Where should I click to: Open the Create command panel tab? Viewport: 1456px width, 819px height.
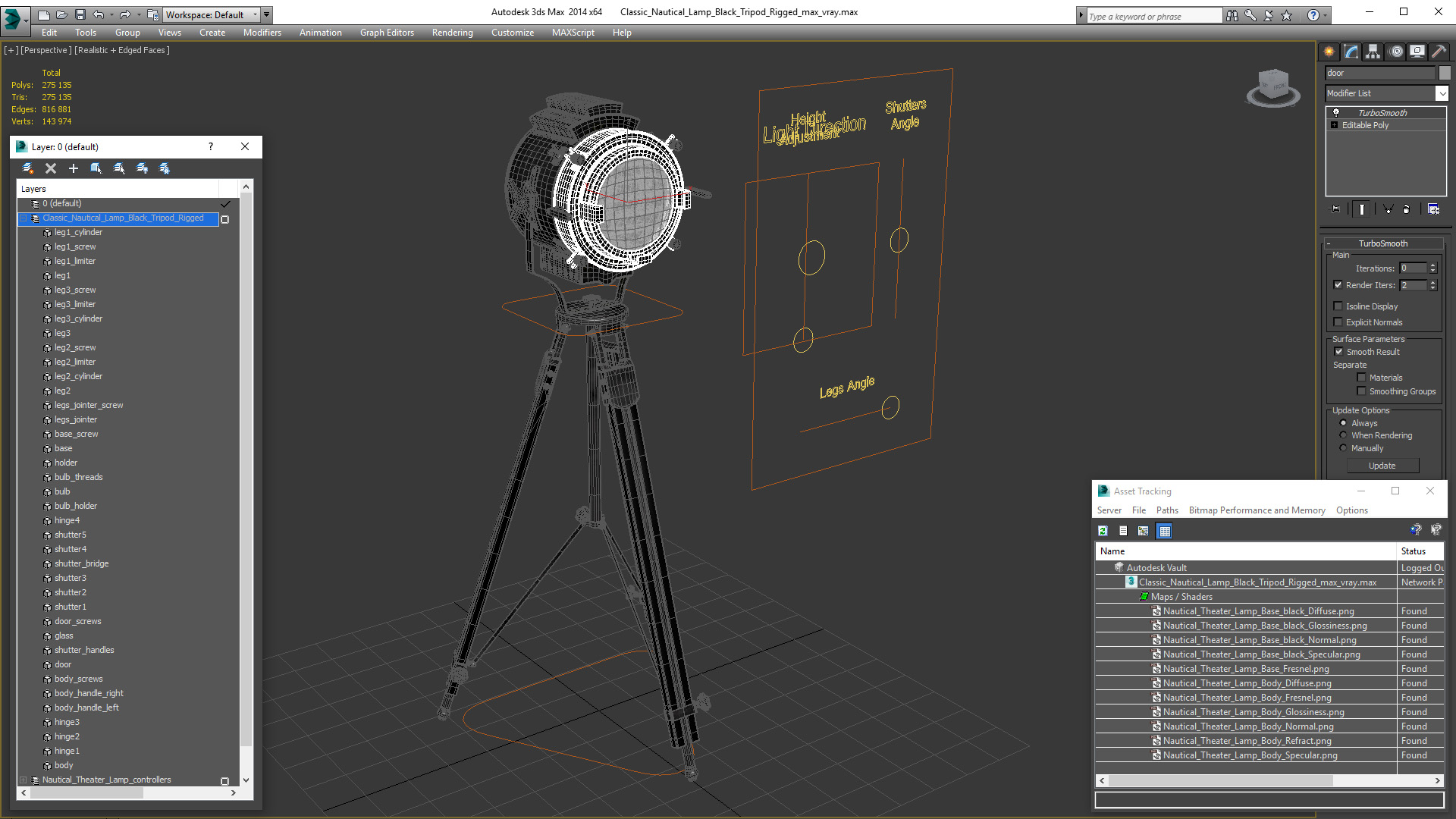tap(1329, 52)
